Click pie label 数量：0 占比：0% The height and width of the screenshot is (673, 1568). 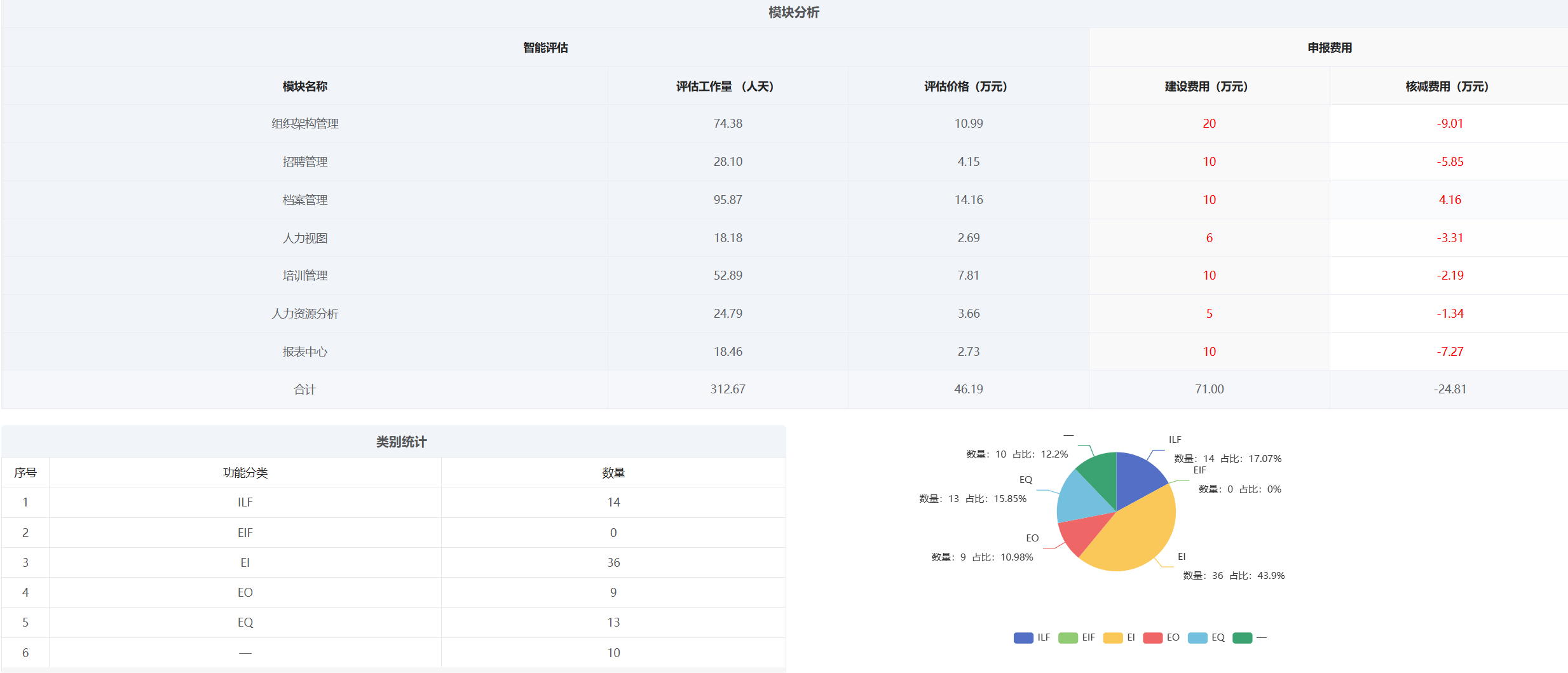click(1240, 489)
